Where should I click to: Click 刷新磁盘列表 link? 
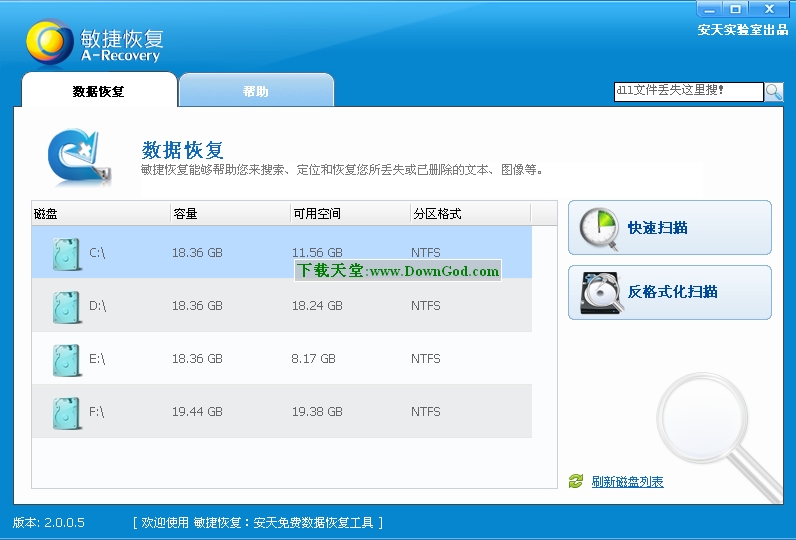(x=627, y=482)
